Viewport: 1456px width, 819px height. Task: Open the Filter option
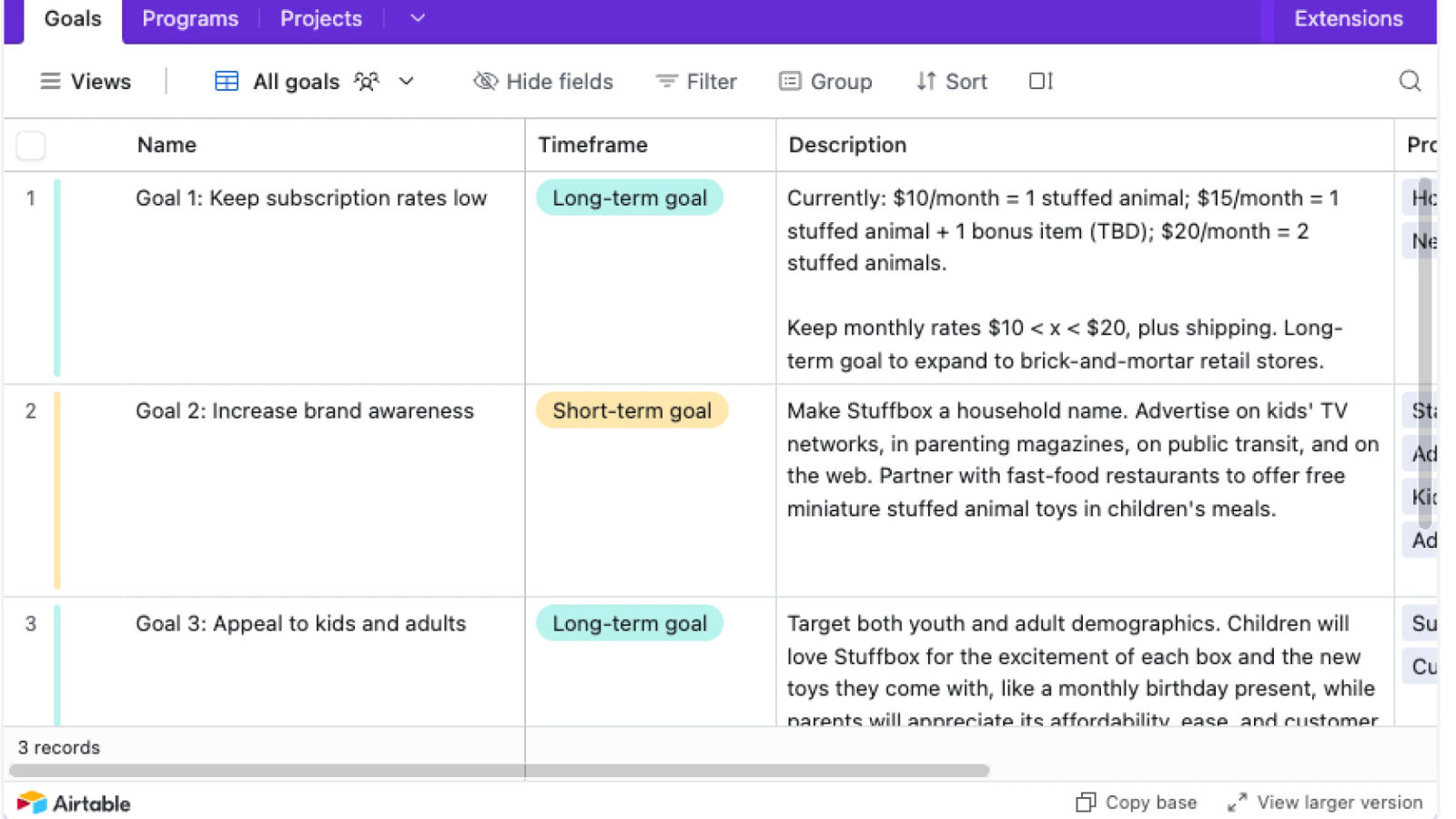696,82
